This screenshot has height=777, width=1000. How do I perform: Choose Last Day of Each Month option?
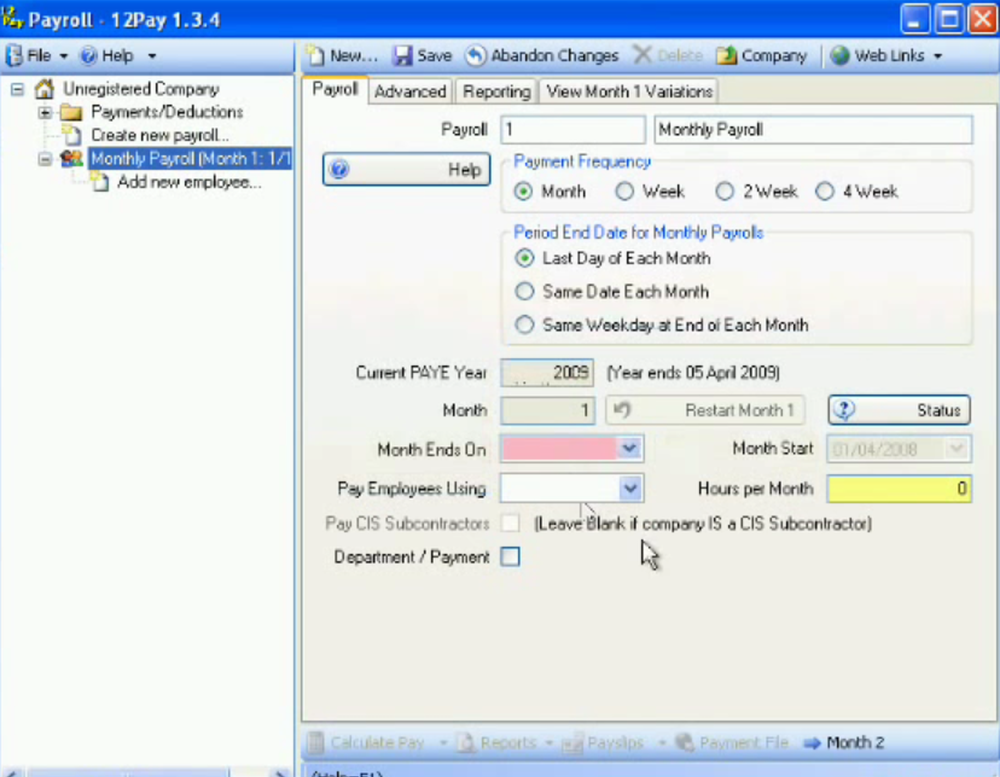coord(524,258)
